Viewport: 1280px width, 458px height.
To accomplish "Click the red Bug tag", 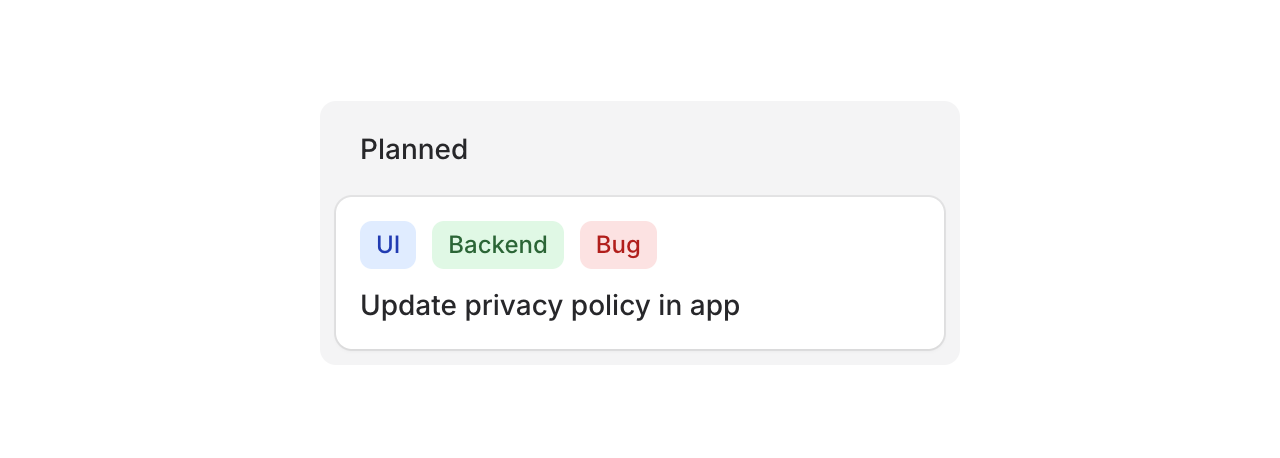I will pos(618,245).
